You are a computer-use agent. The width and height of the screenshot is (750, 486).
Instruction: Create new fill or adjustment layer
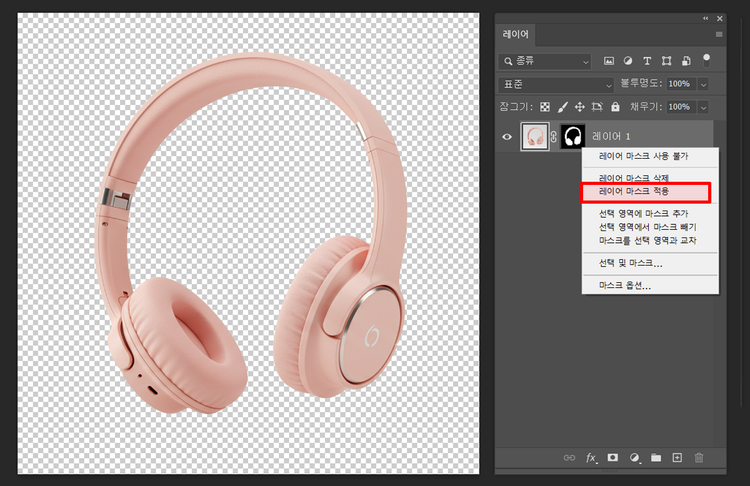(635, 458)
